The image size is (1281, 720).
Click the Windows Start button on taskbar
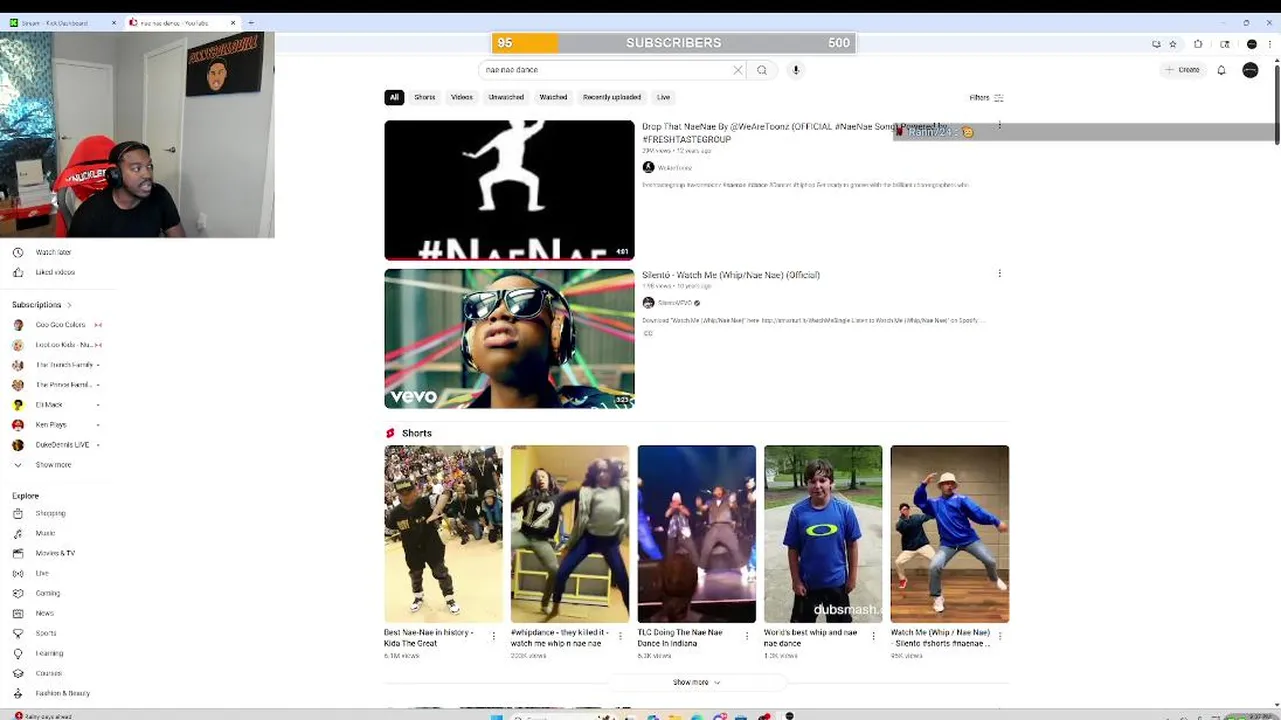[495, 716]
